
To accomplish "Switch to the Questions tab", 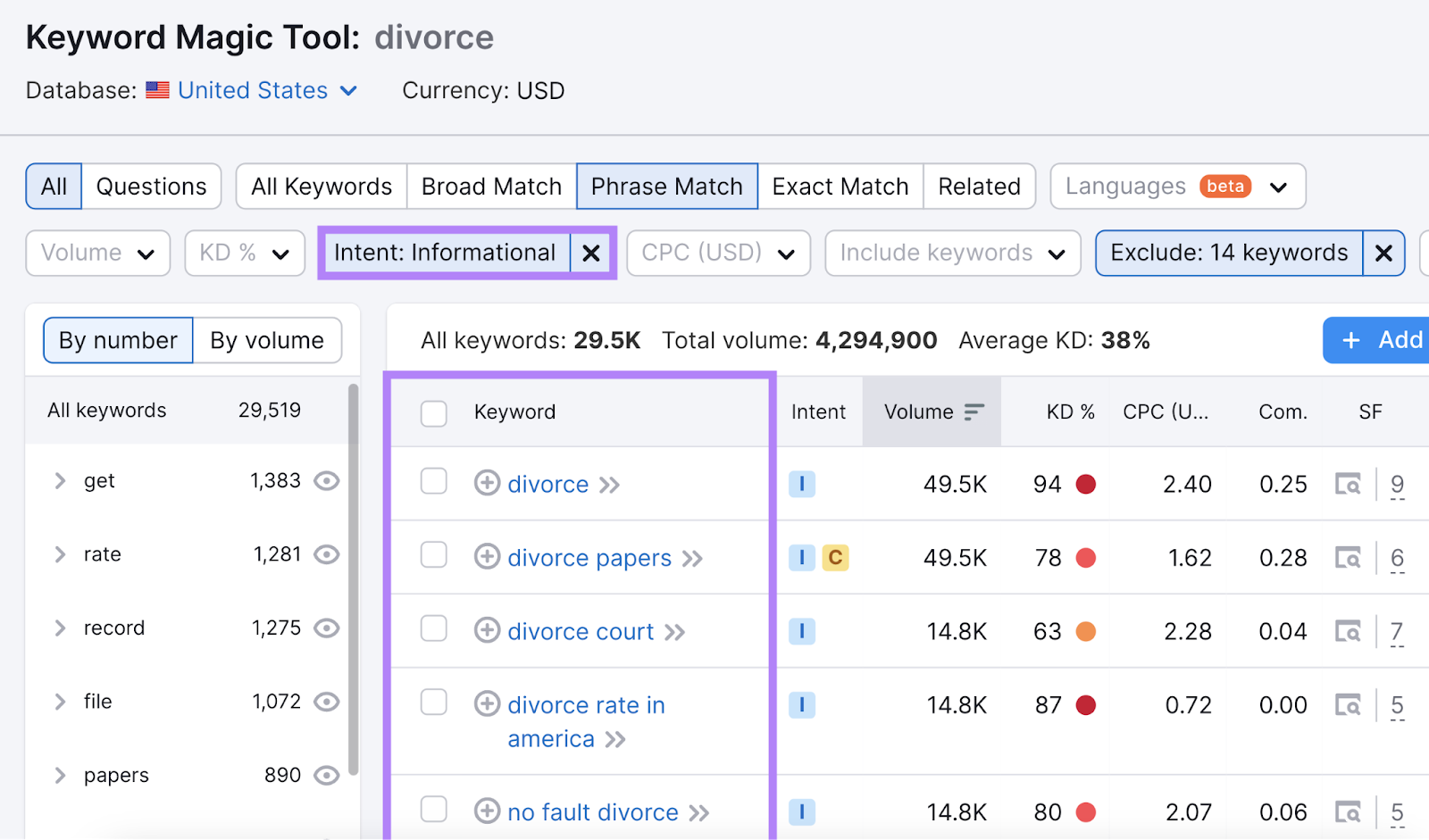I will tap(151, 187).
